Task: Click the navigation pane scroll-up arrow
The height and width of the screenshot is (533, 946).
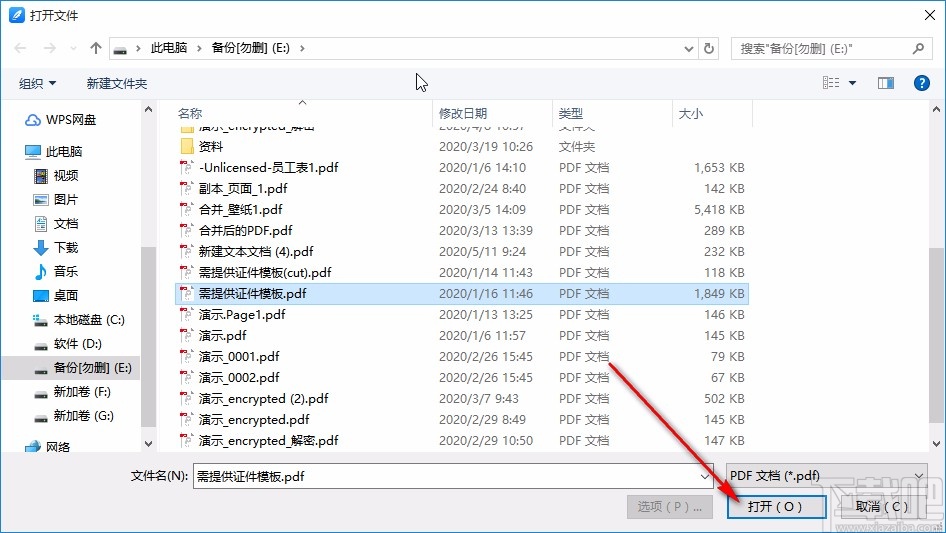Action: click(x=148, y=109)
